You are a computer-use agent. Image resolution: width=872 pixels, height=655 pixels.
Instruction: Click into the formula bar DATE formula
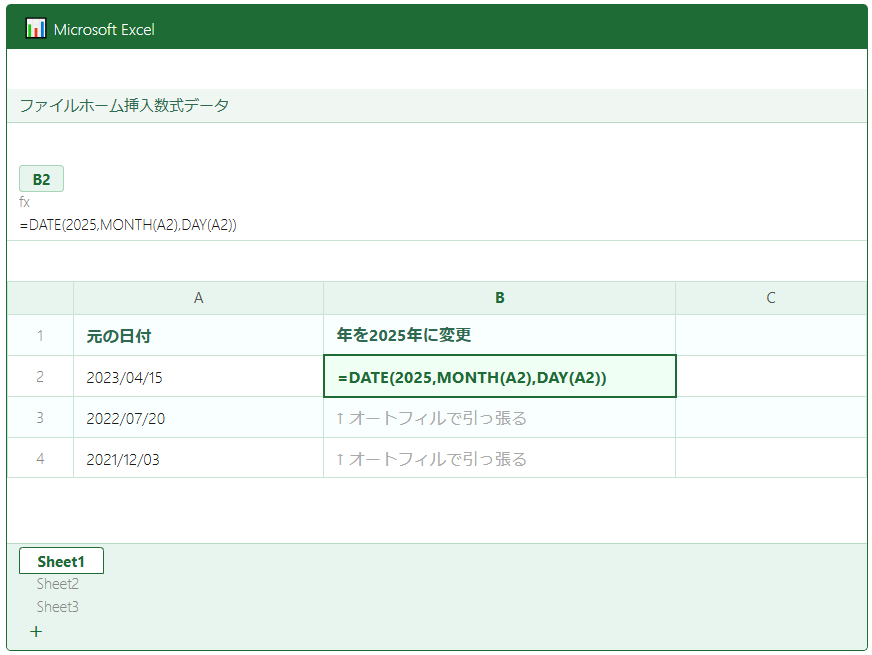tap(128, 225)
